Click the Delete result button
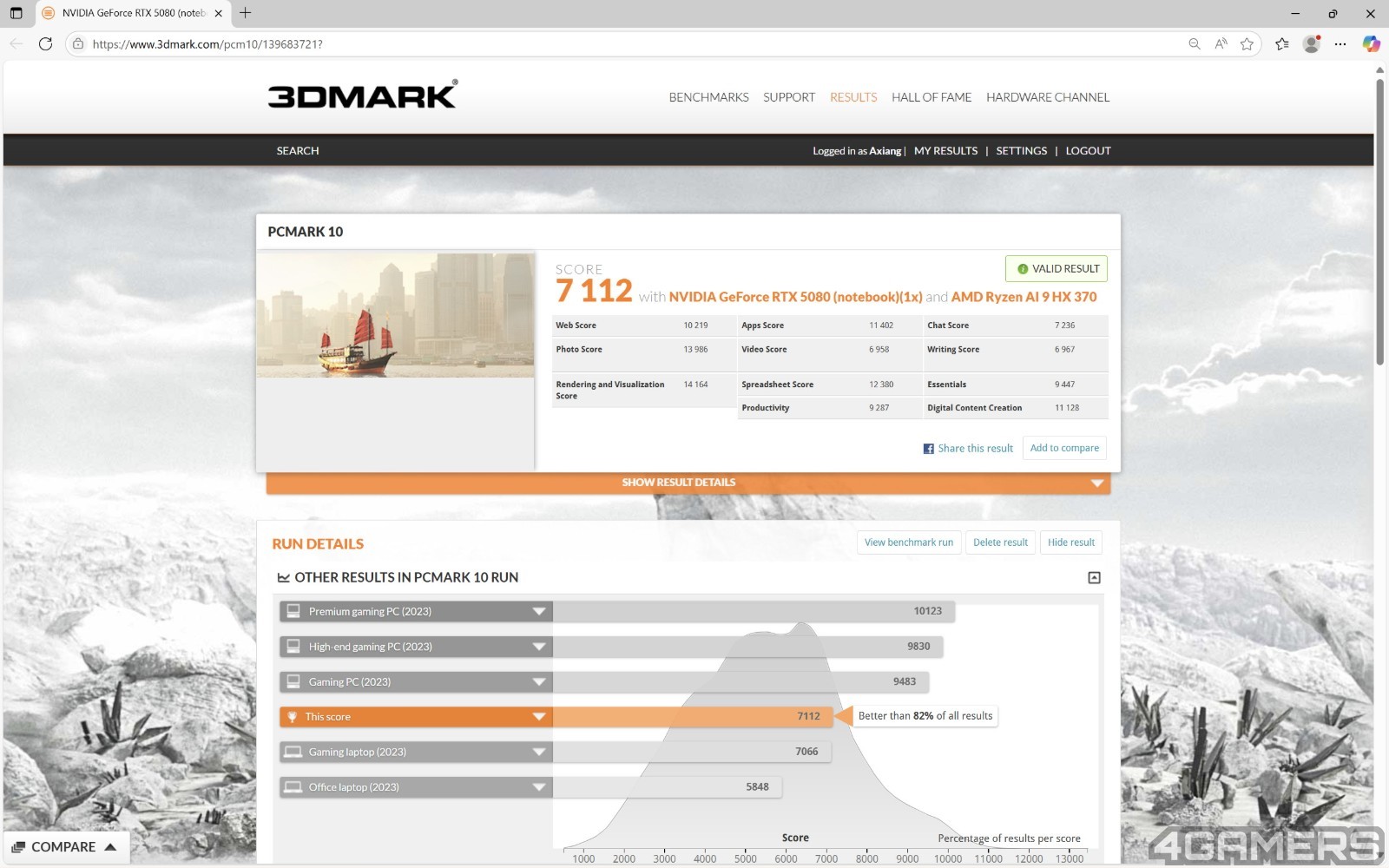The width and height of the screenshot is (1389, 868). click(x=1000, y=542)
